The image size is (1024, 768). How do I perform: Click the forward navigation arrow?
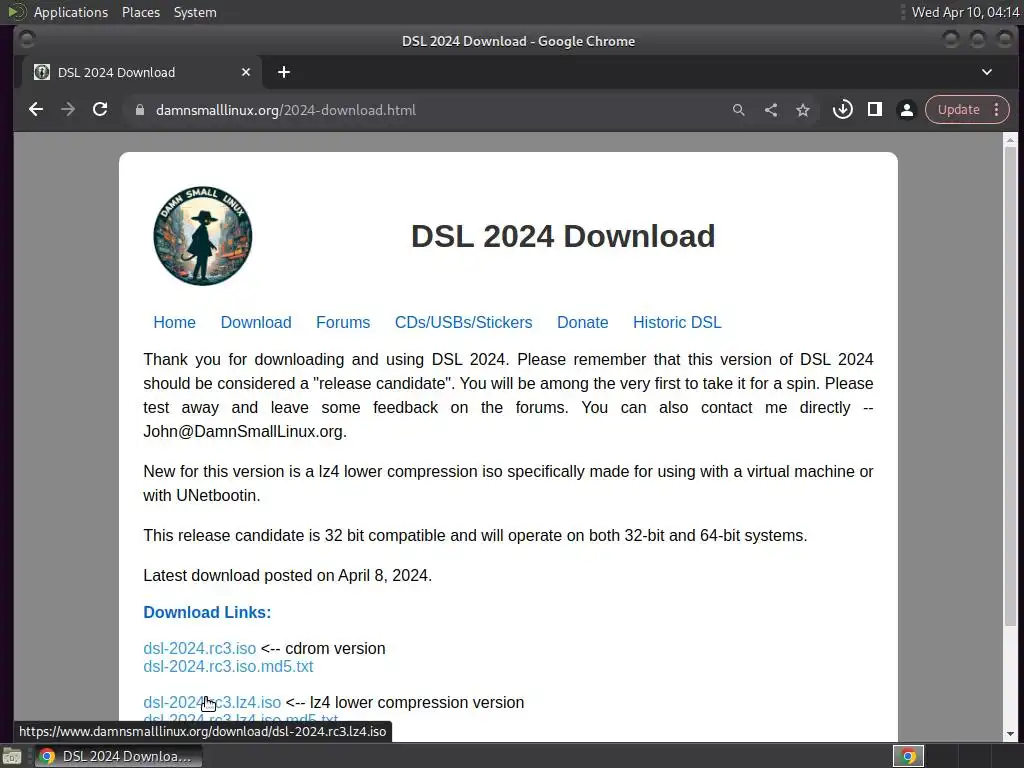pos(68,110)
